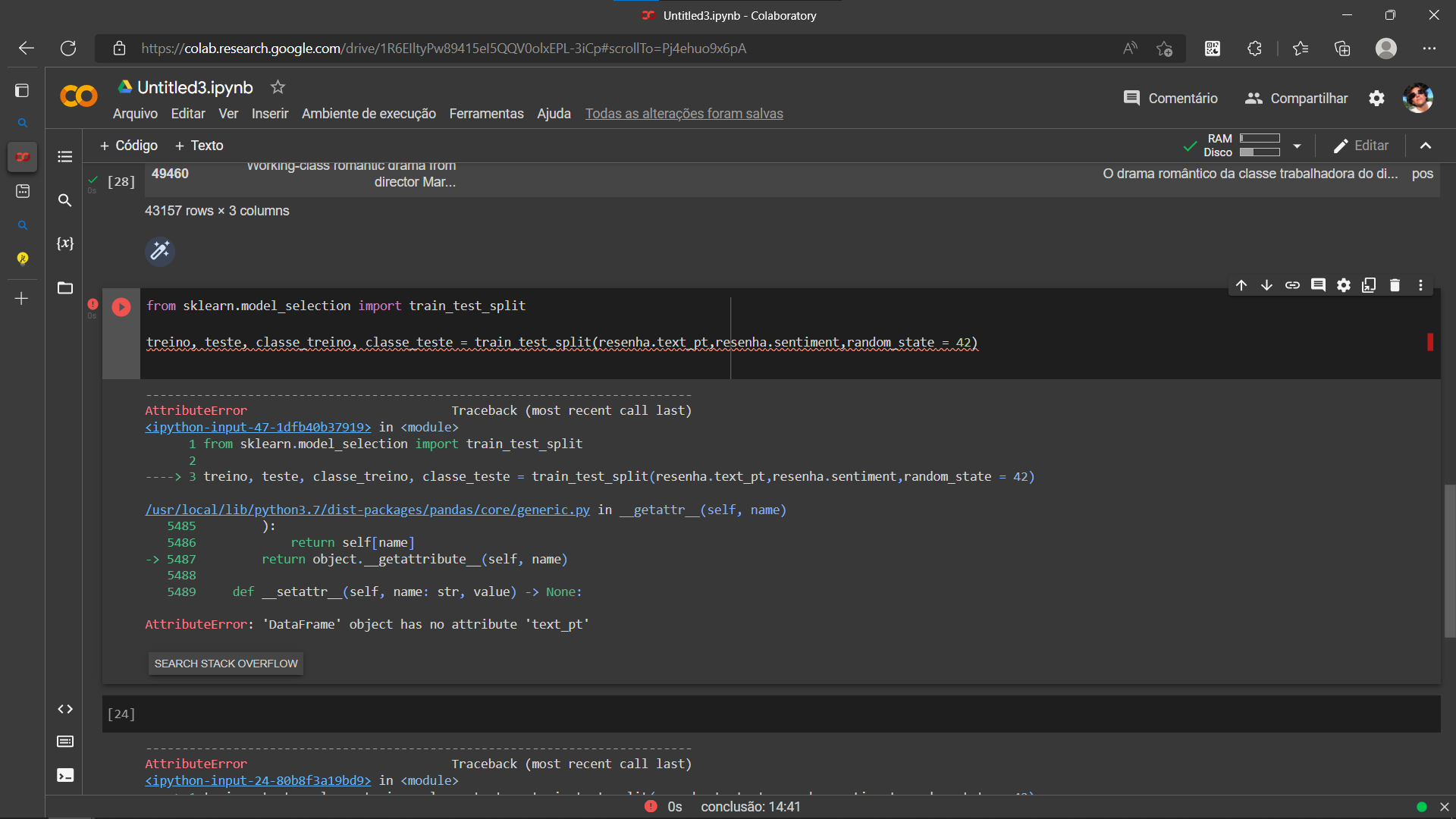Image resolution: width=1456 pixels, height=819 pixels.
Task: Click the Compartilhar button
Action: click(1296, 99)
